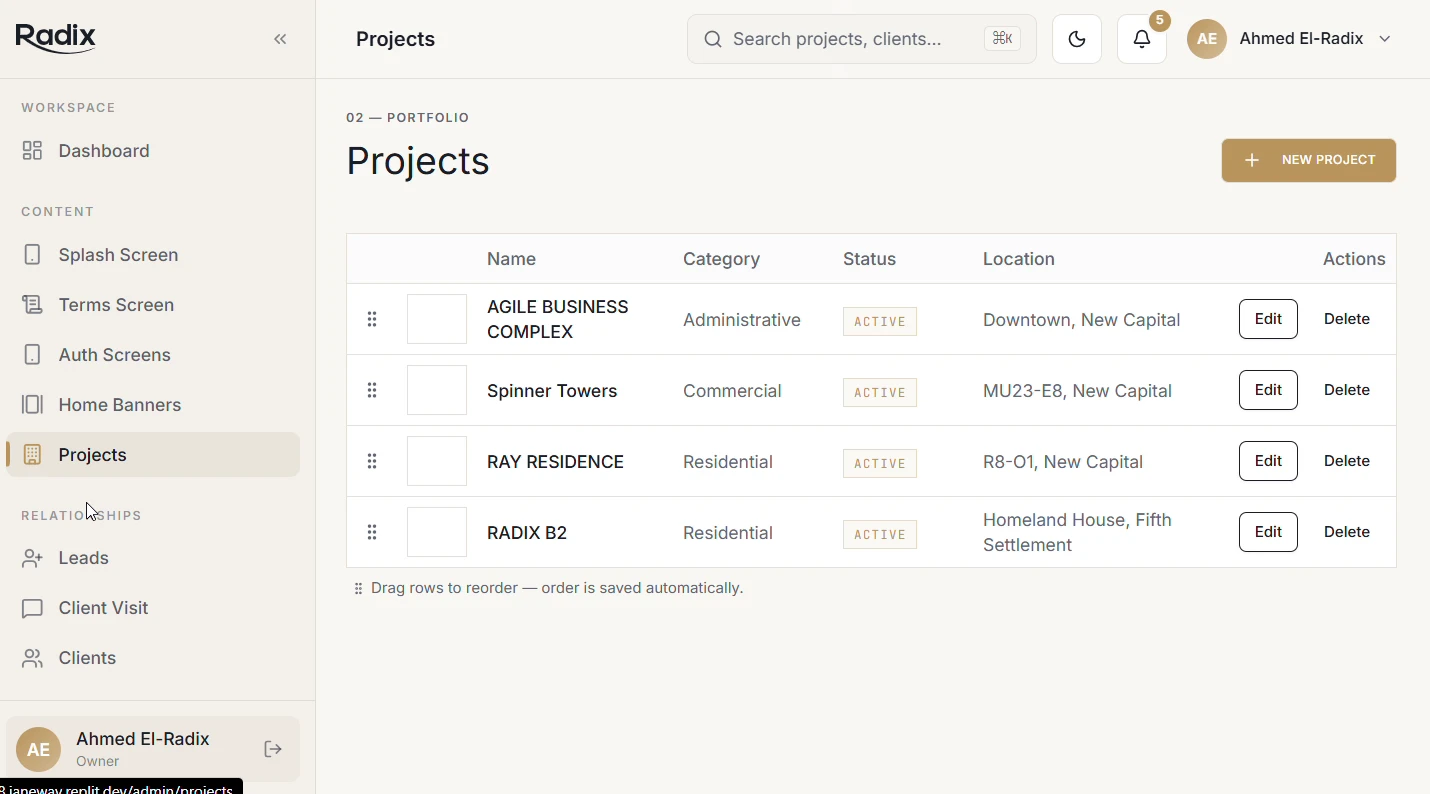Click the Spinner Towers thumbnail
Image resolution: width=1430 pixels, height=794 pixels.
click(x=437, y=390)
